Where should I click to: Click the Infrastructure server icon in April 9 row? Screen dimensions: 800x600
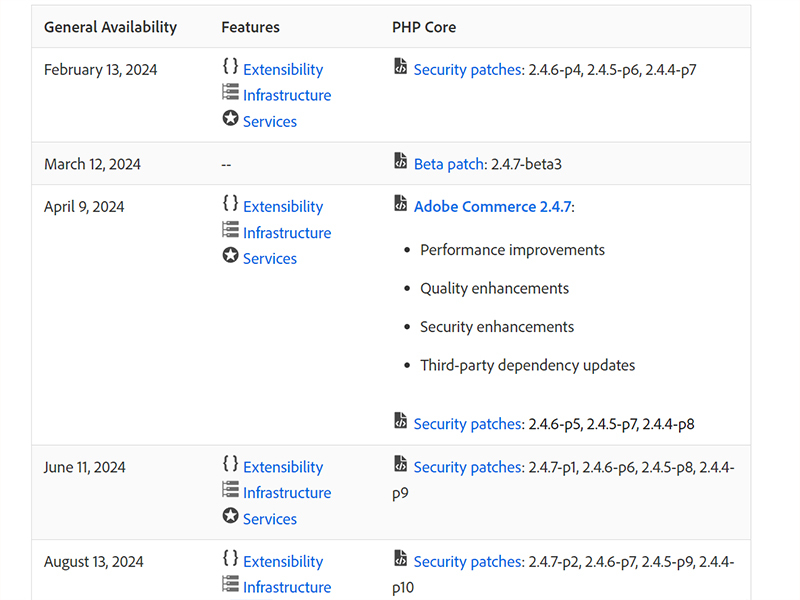pos(230,230)
